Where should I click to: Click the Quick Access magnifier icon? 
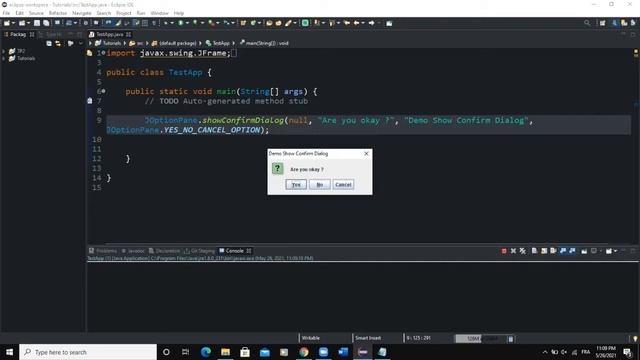click(587, 23)
